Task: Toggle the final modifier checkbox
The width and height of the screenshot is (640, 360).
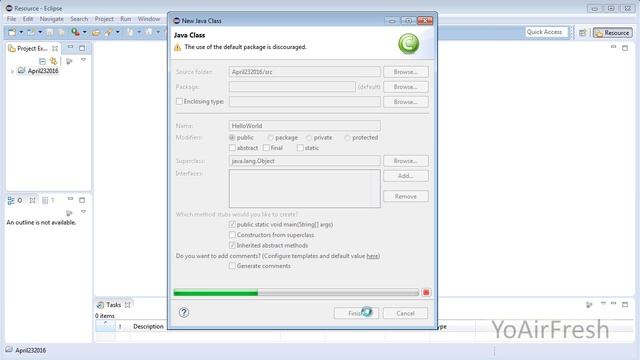Action: point(266,148)
